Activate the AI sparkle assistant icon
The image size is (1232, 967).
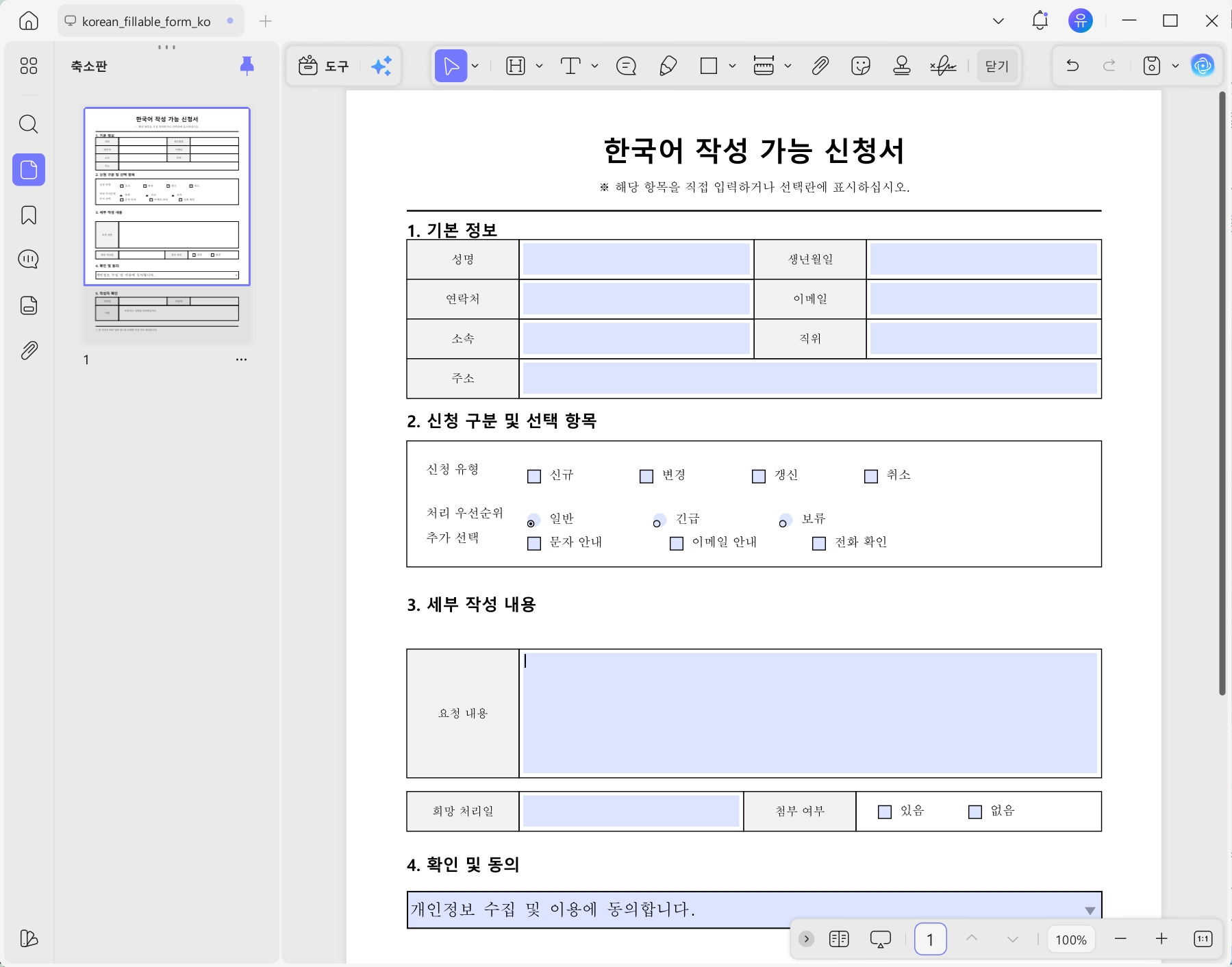point(381,66)
